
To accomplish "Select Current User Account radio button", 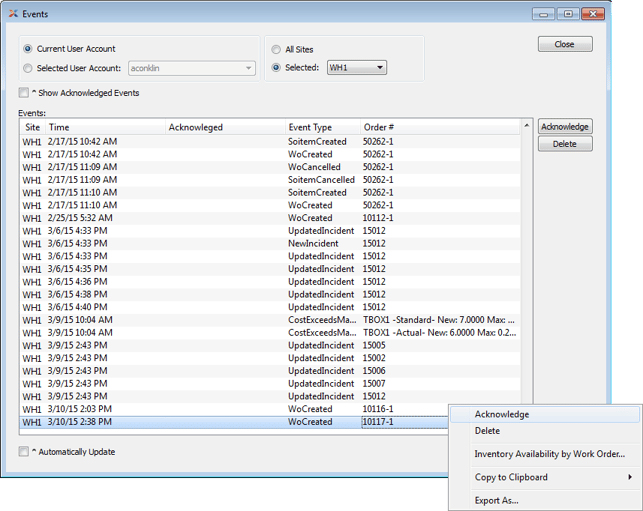I will click(x=28, y=49).
